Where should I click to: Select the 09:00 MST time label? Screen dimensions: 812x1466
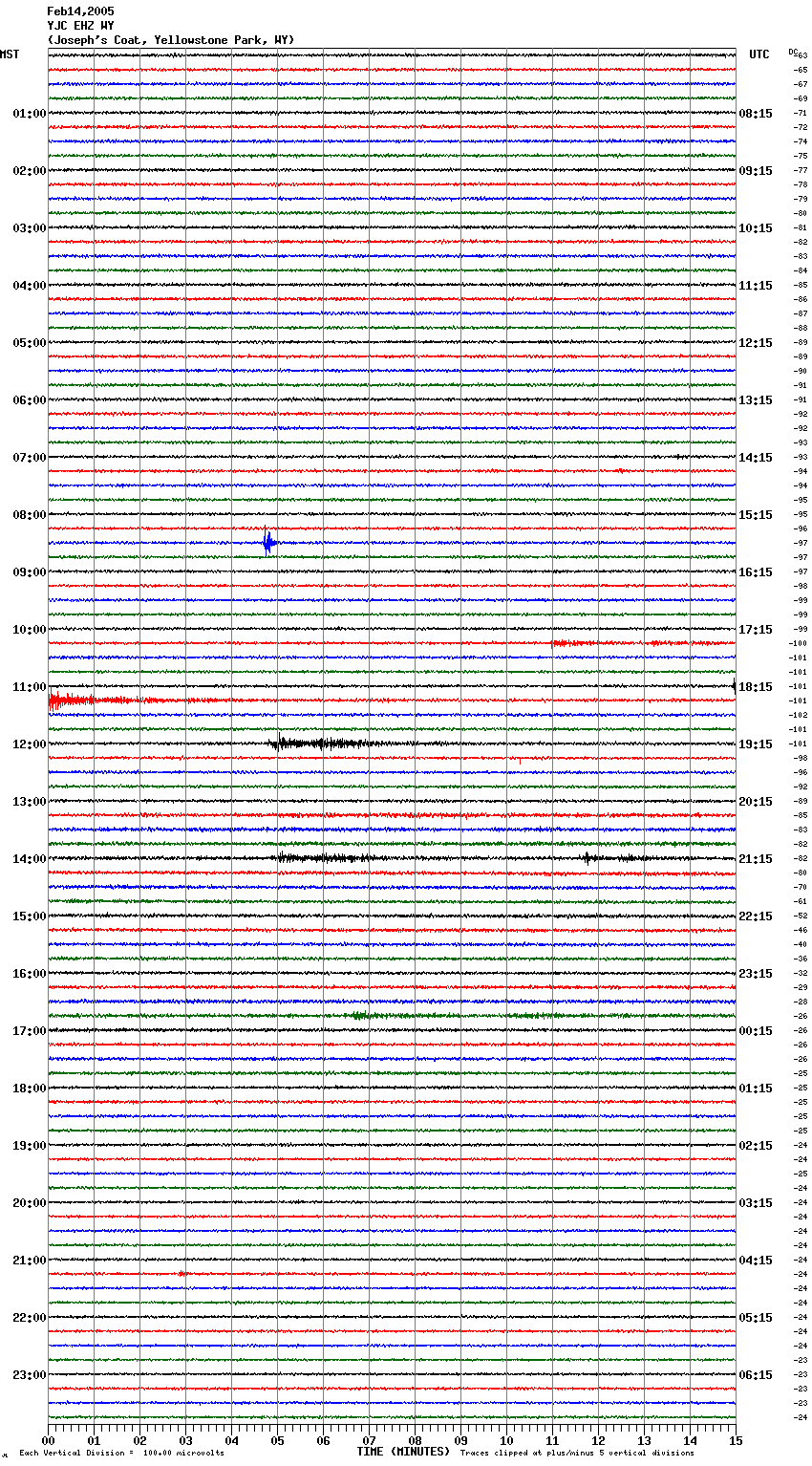(30, 572)
